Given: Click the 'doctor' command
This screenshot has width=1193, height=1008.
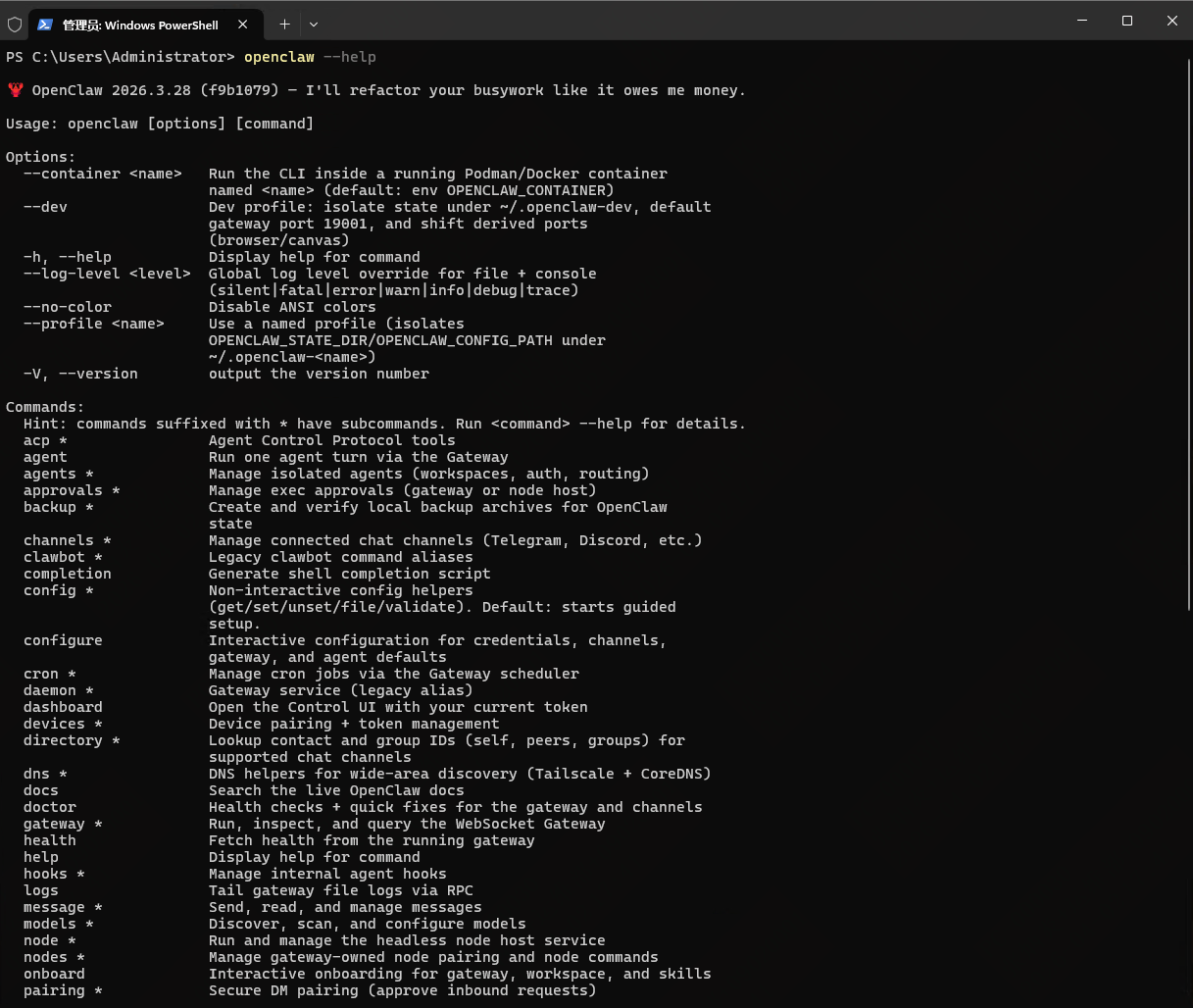Looking at the screenshot, I should [50, 807].
